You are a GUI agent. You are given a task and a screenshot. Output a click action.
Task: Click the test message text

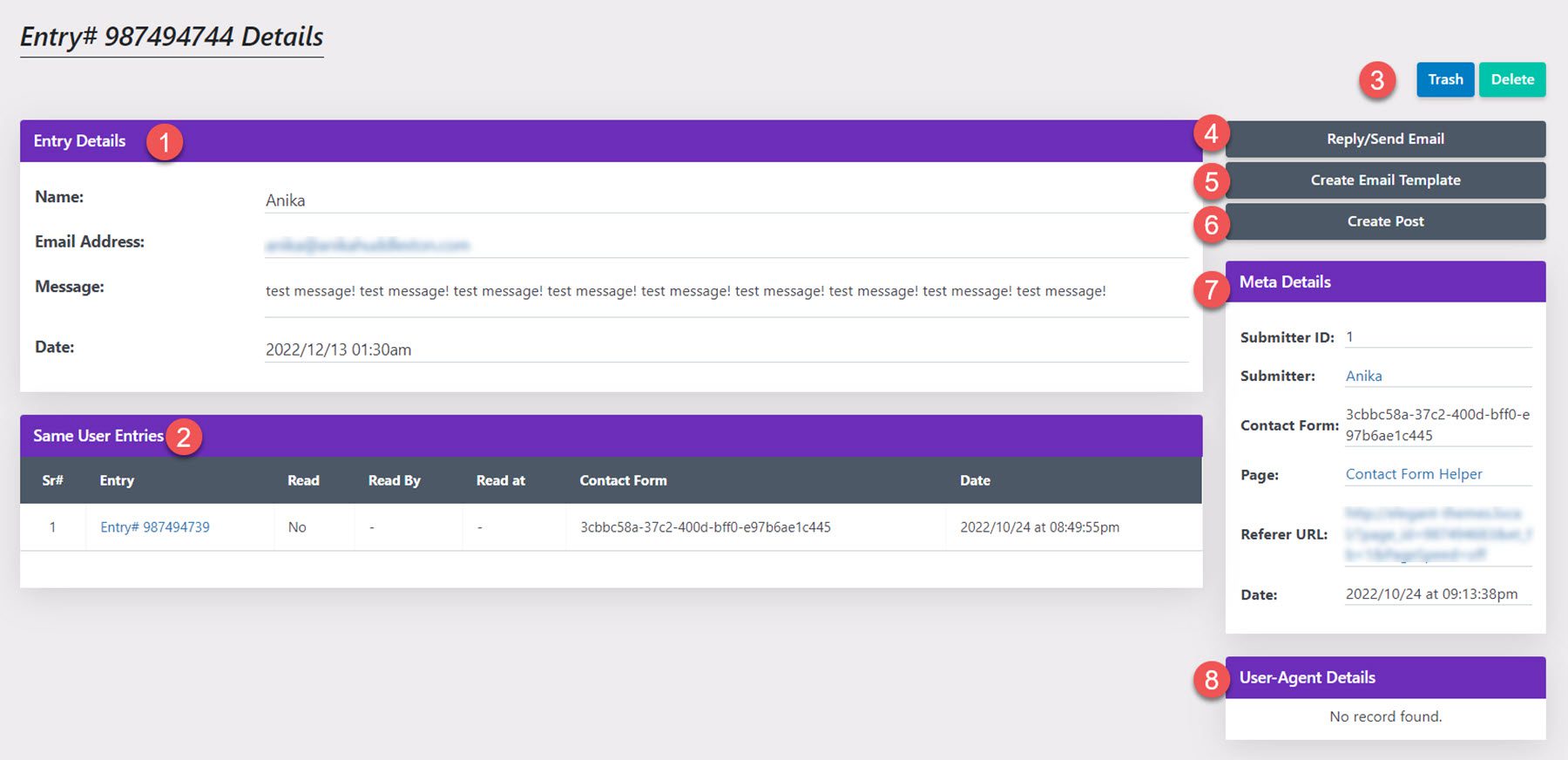tap(686, 291)
